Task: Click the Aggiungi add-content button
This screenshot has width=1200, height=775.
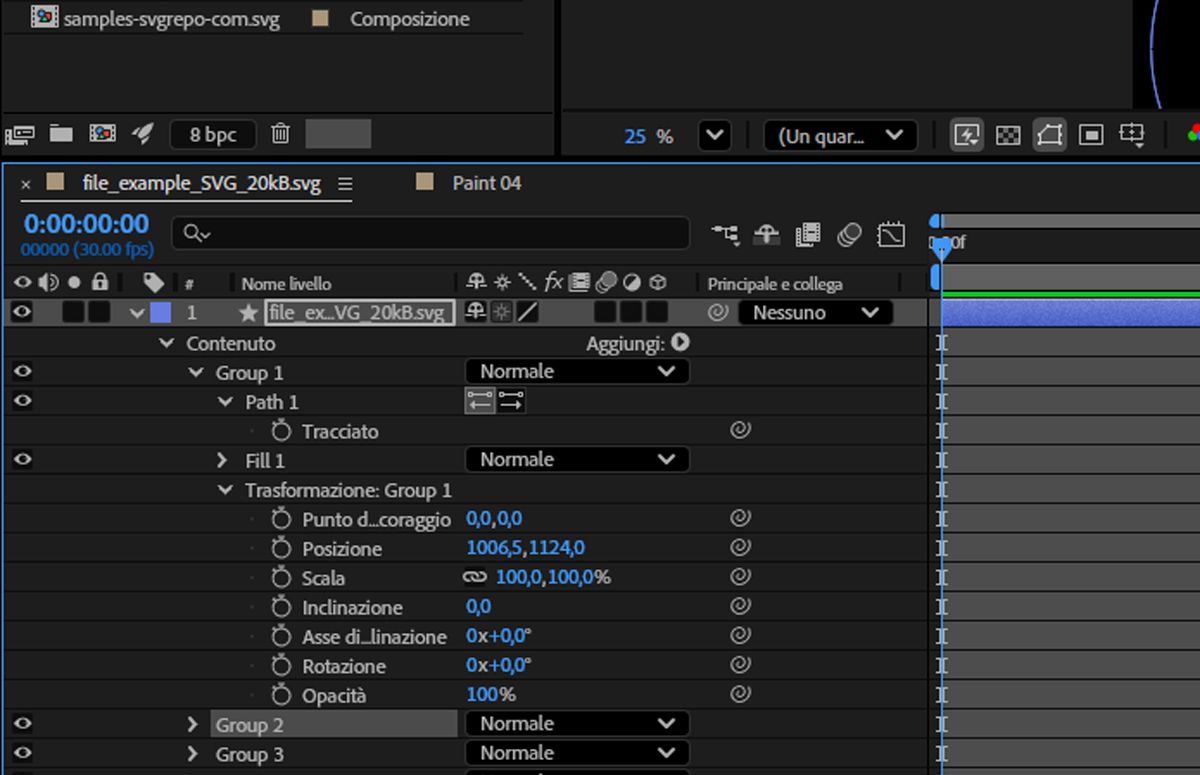Action: click(680, 342)
